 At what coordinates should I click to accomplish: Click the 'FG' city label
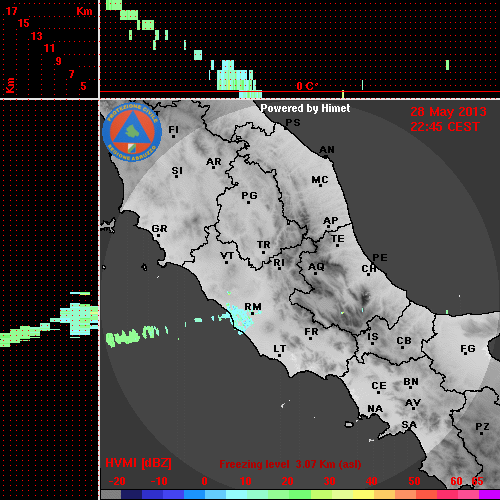coord(468,349)
